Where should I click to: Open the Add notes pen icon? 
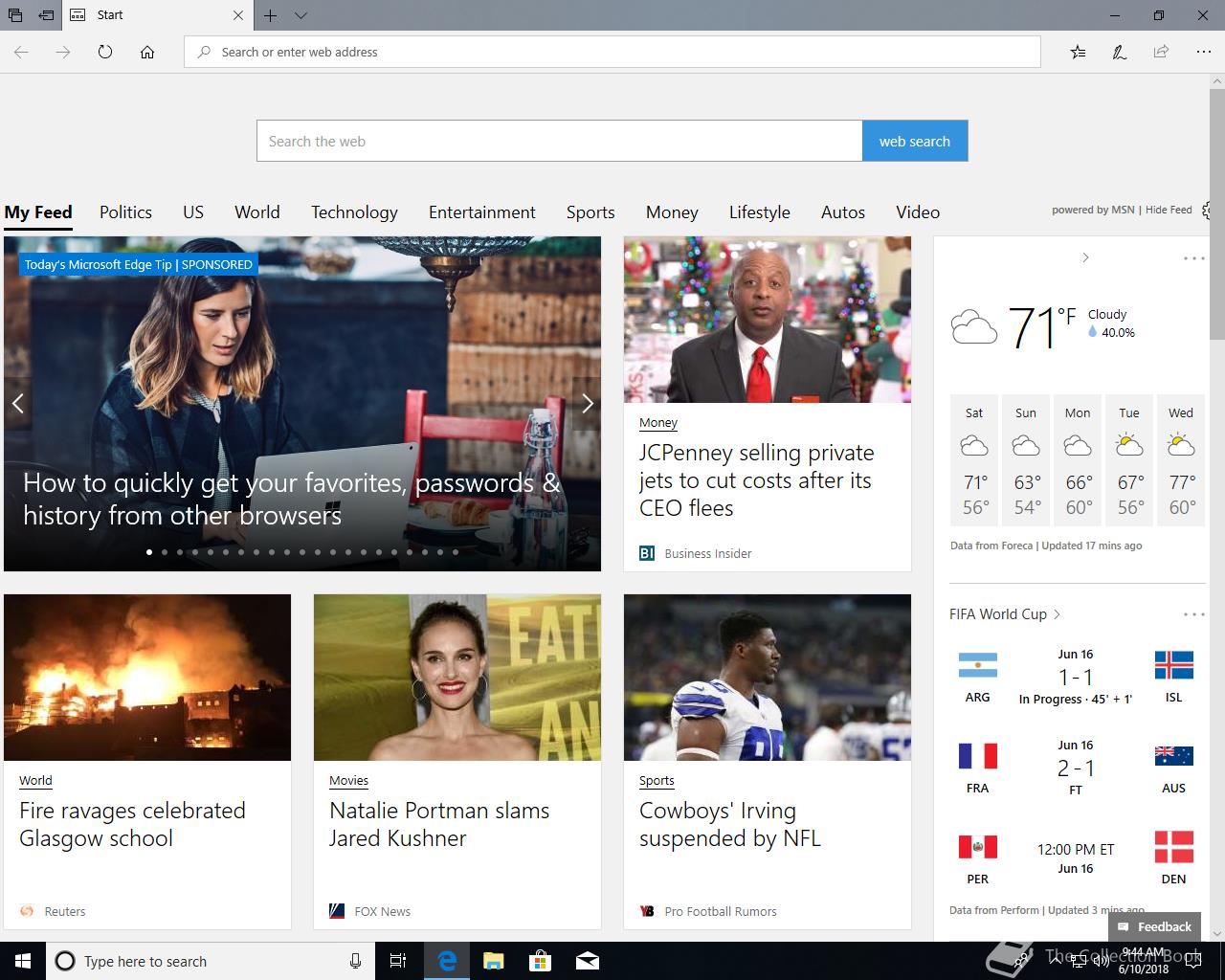(x=1119, y=52)
